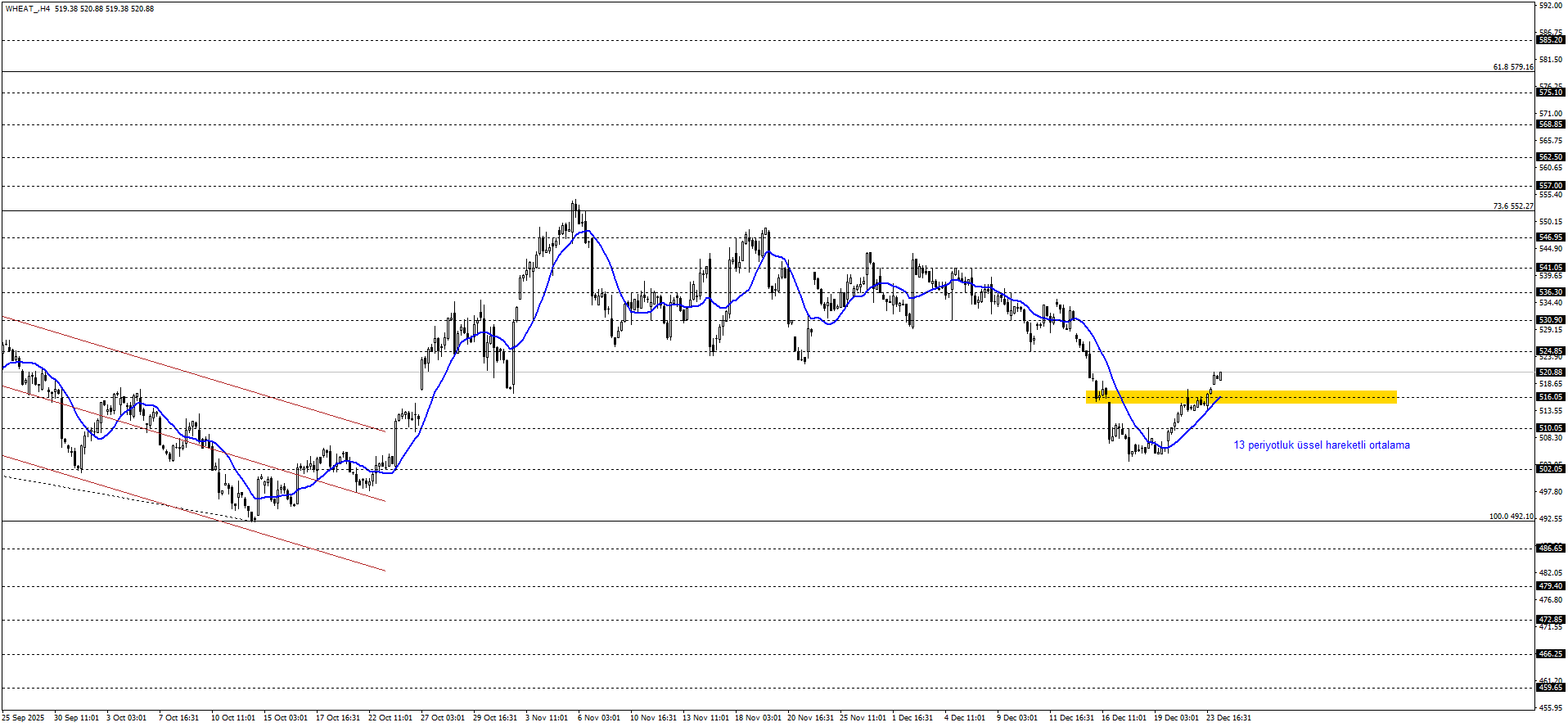Click the 536.30 price level tag
Image resolution: width=1568 pixels, height=727 pixels.
click(x=1551, y=292)
